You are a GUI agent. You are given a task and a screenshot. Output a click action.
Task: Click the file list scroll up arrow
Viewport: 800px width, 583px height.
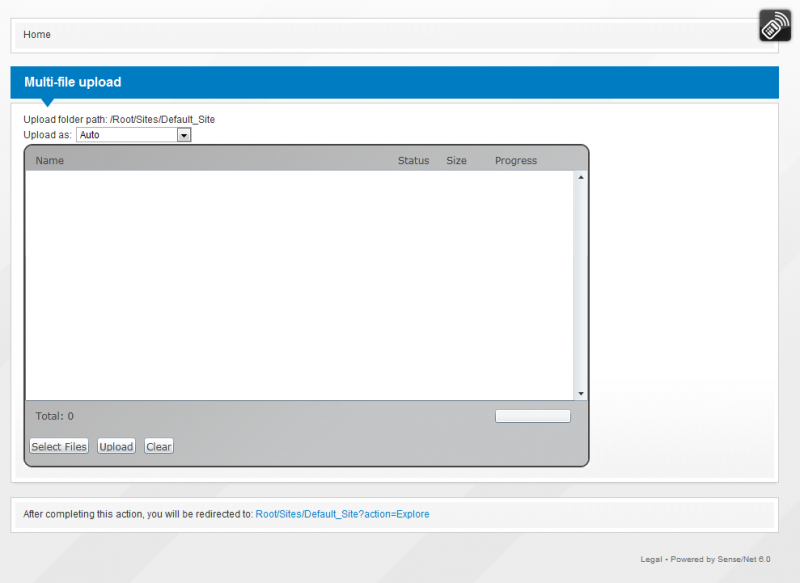coord(581,177)
